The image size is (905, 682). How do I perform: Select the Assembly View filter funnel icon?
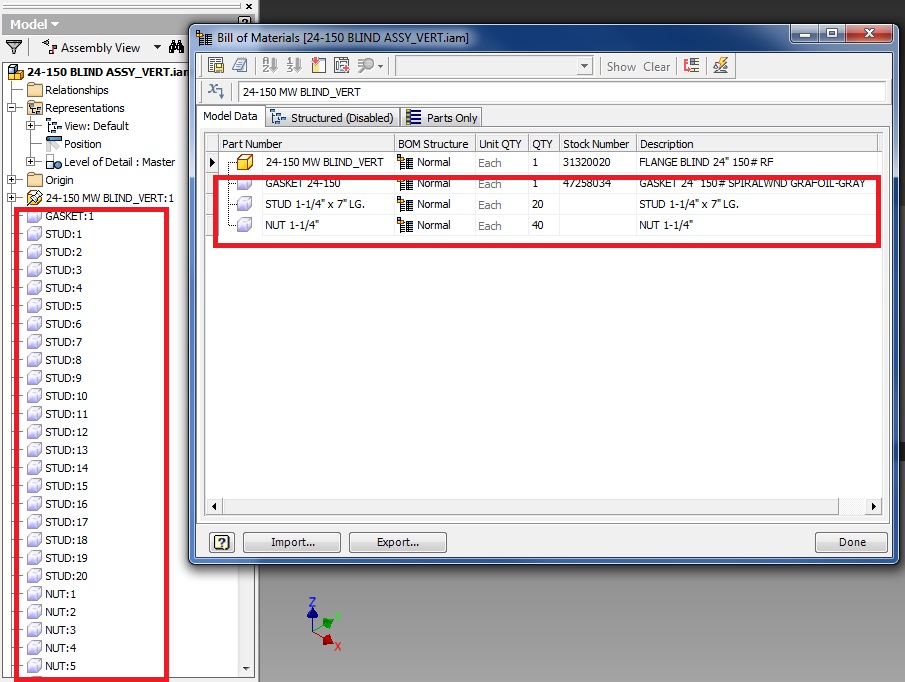(x=14, y=46)
